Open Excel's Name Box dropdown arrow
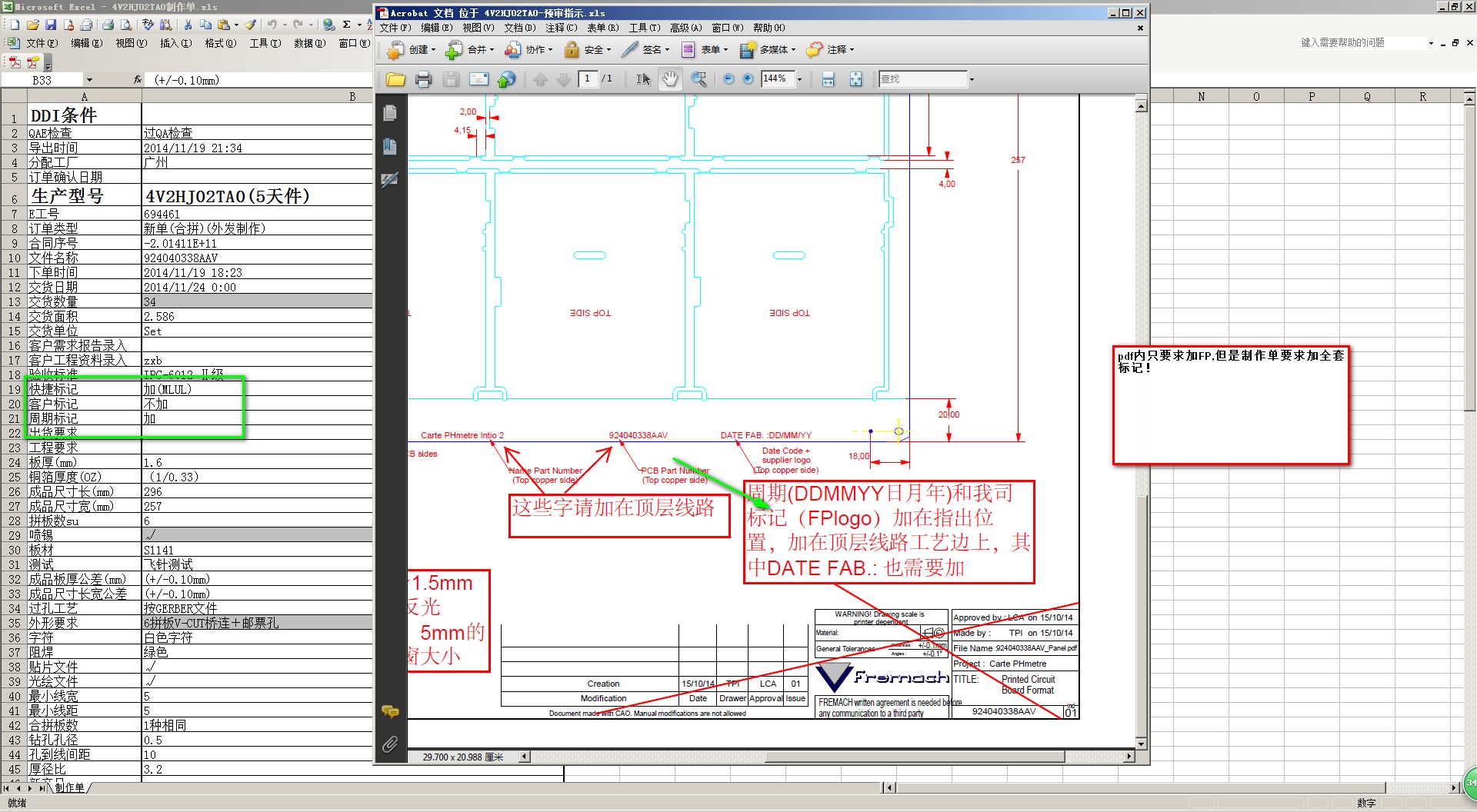1477x812 pixels. 89,80
